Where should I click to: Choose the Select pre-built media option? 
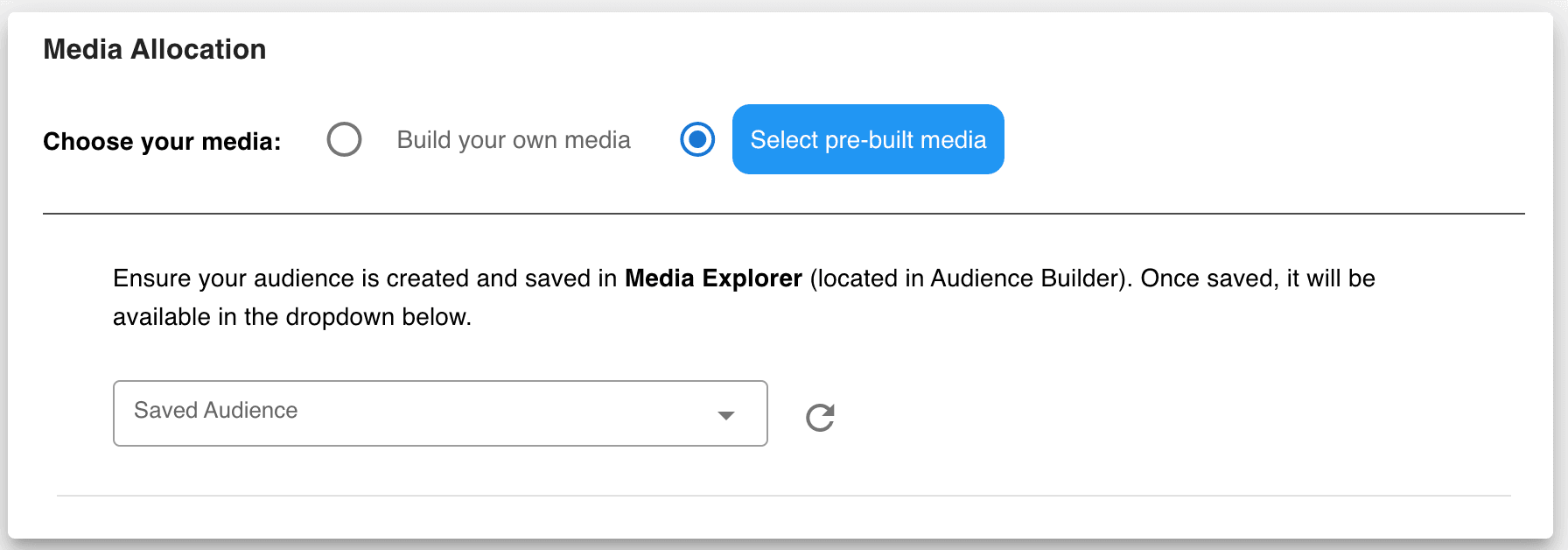click(x=868, y=139)
